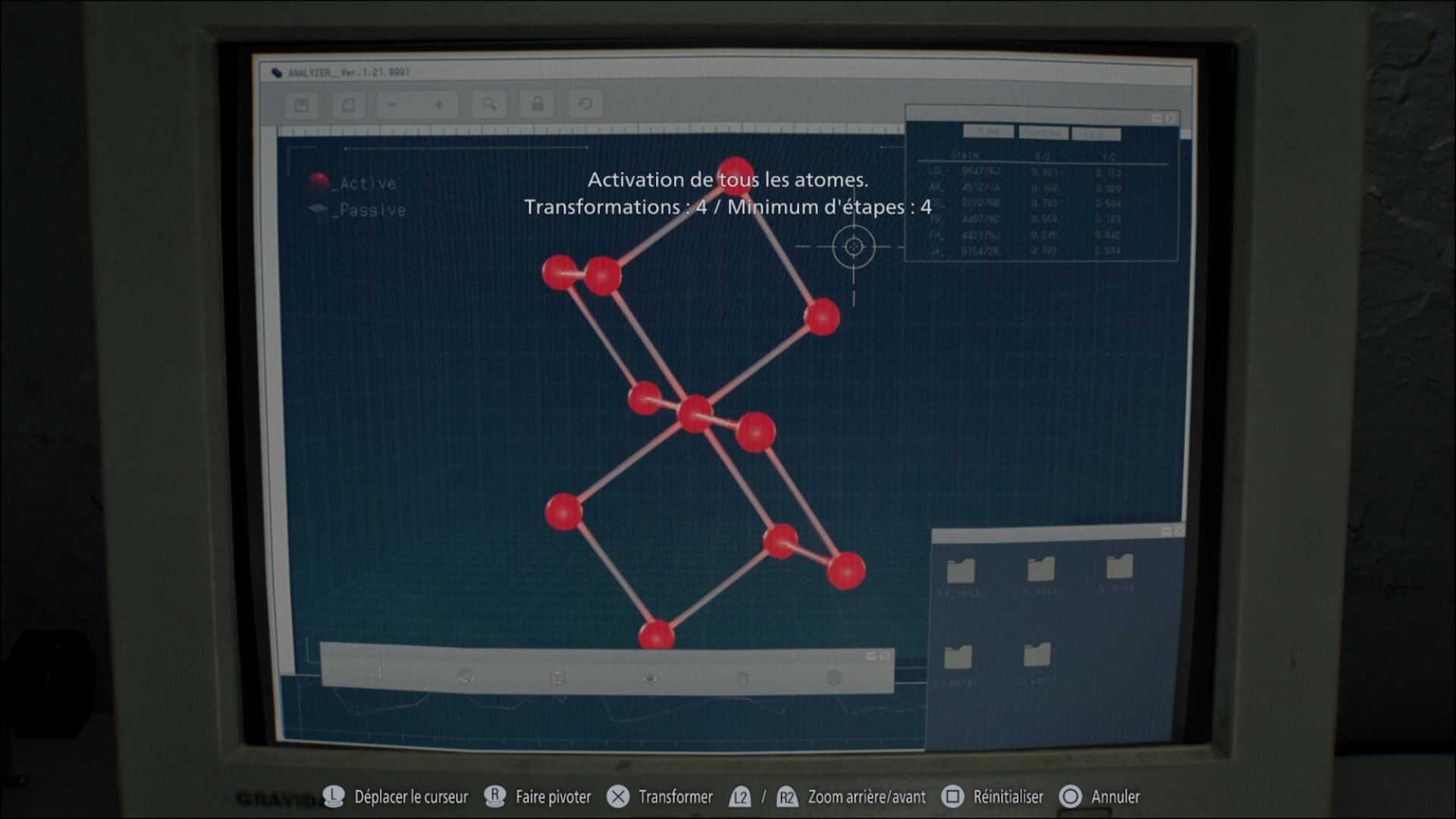Toggle the eye visibility icon
This screenshot has height=819, width=1456.
point(649,679)
